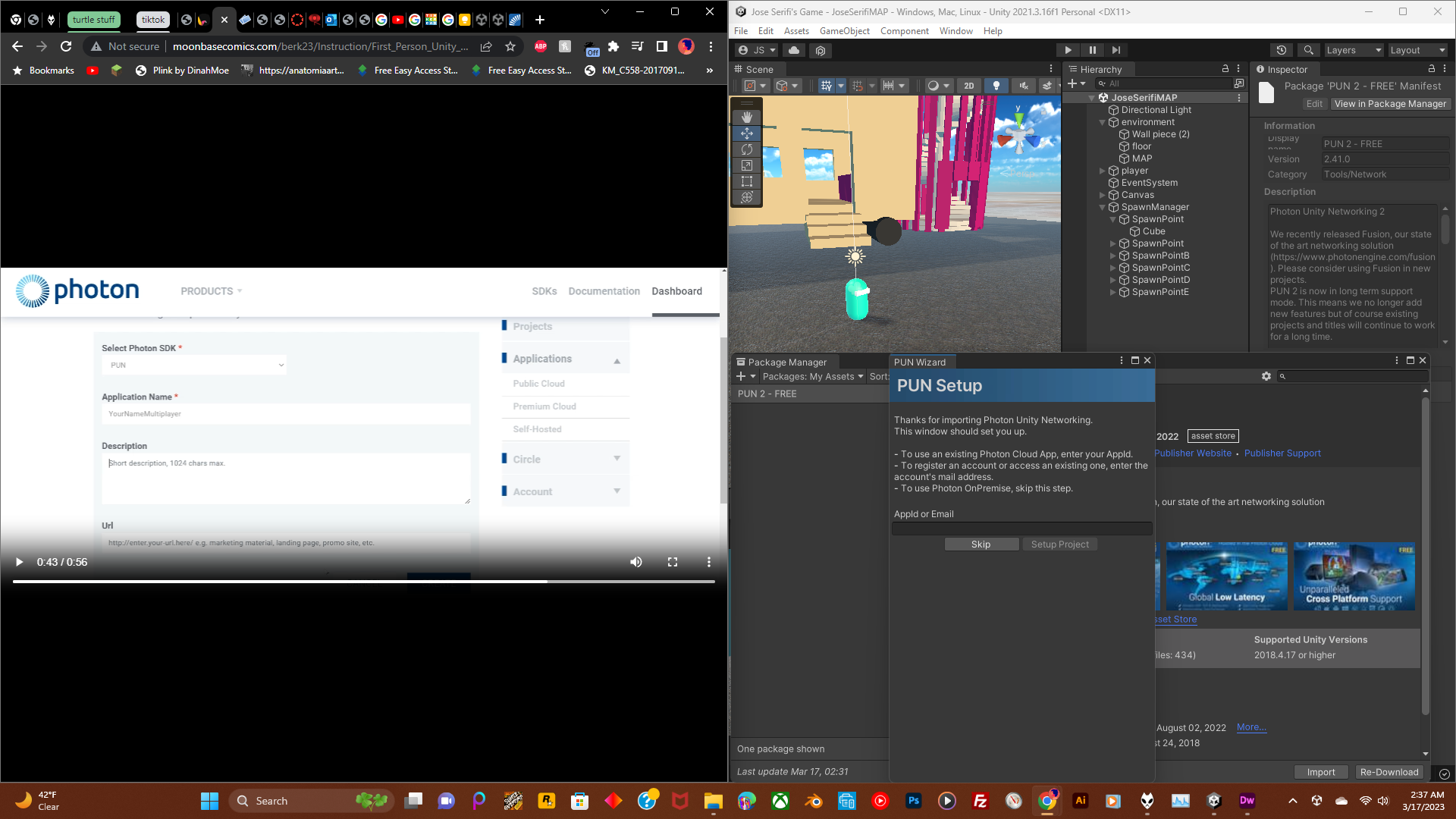Open Dreamweaver from the taskbar

1247,801
